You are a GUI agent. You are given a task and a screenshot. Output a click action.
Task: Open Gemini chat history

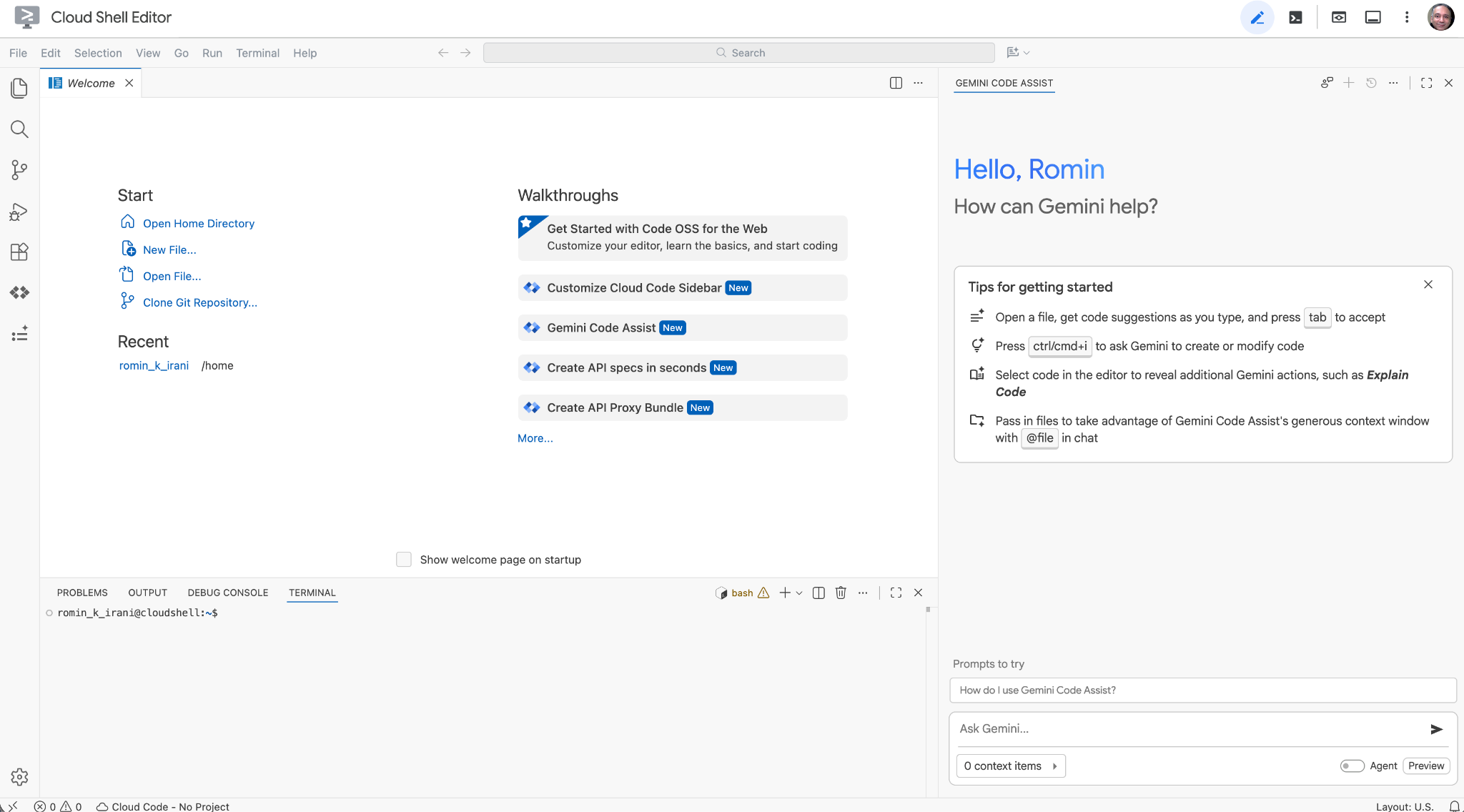pyautogui.click(x=1371, y=83)
